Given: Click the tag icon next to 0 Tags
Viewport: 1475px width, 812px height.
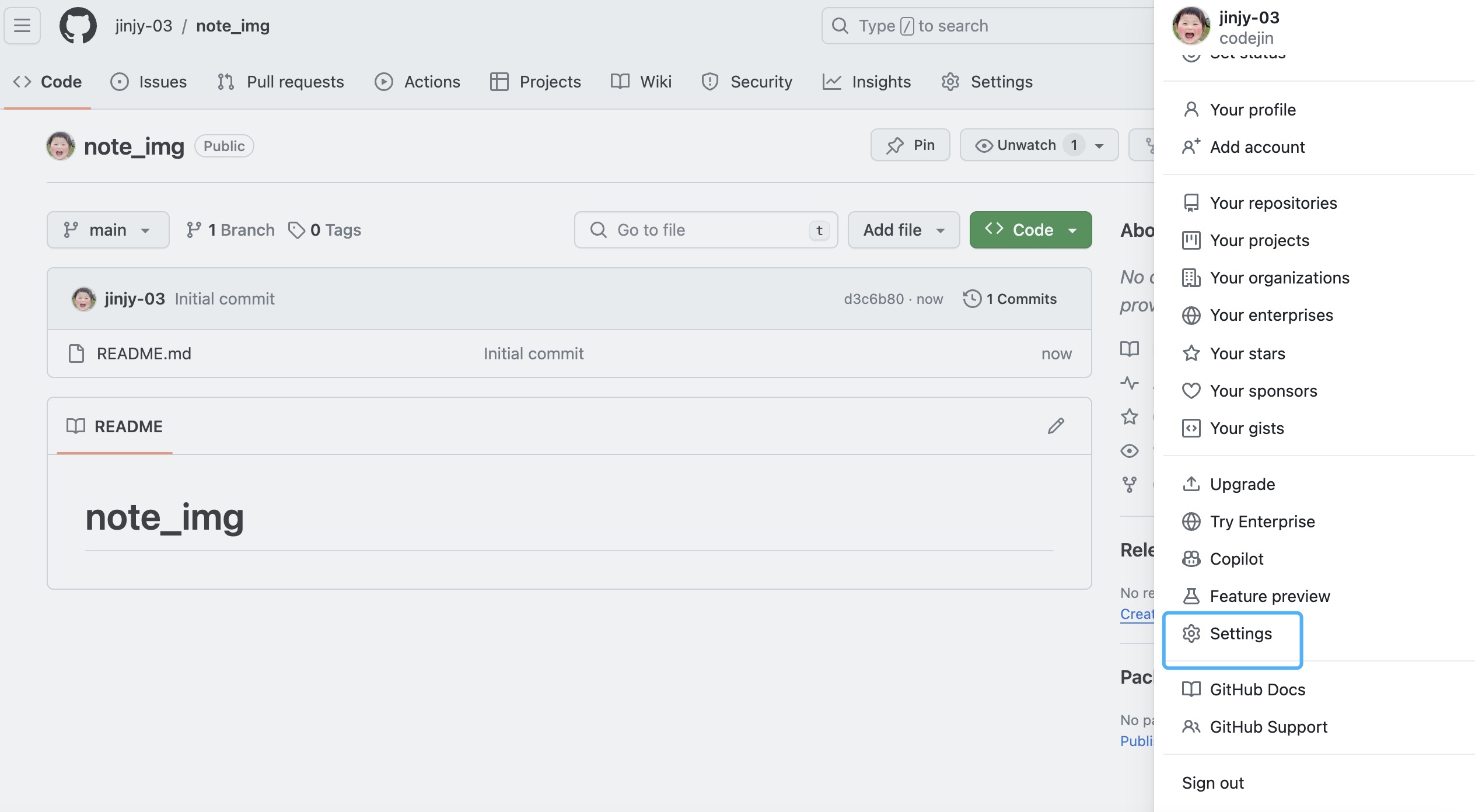Looking at the screenshot, I should [296, 230].
